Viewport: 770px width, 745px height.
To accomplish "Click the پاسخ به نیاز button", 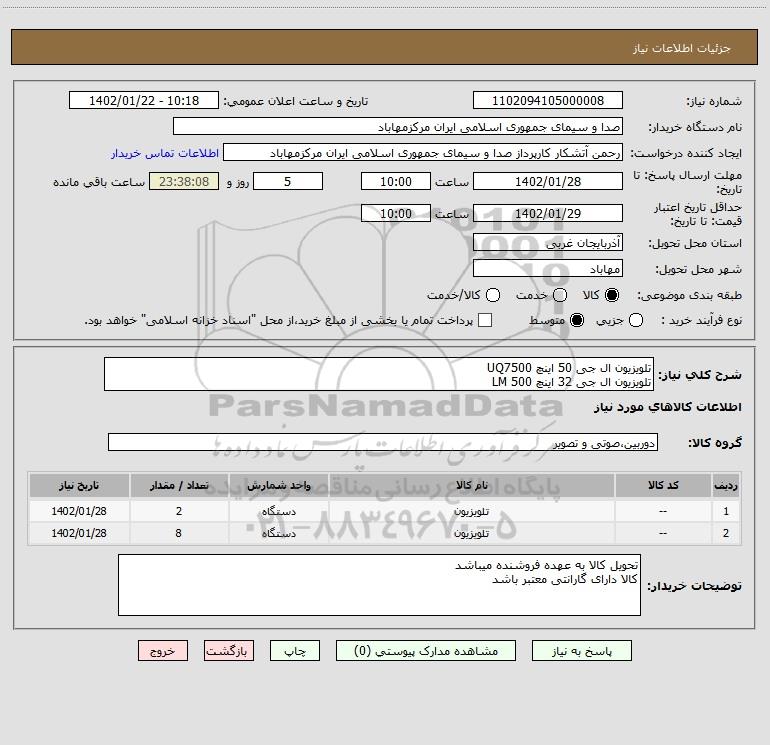I will click(x=581, y=651).
